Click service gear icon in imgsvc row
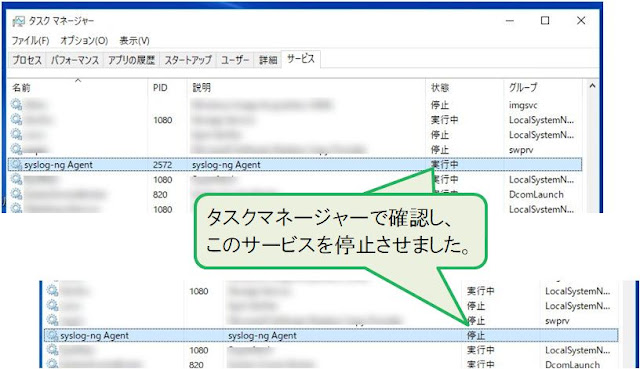 pyautogui.click(x=17, y=105)
